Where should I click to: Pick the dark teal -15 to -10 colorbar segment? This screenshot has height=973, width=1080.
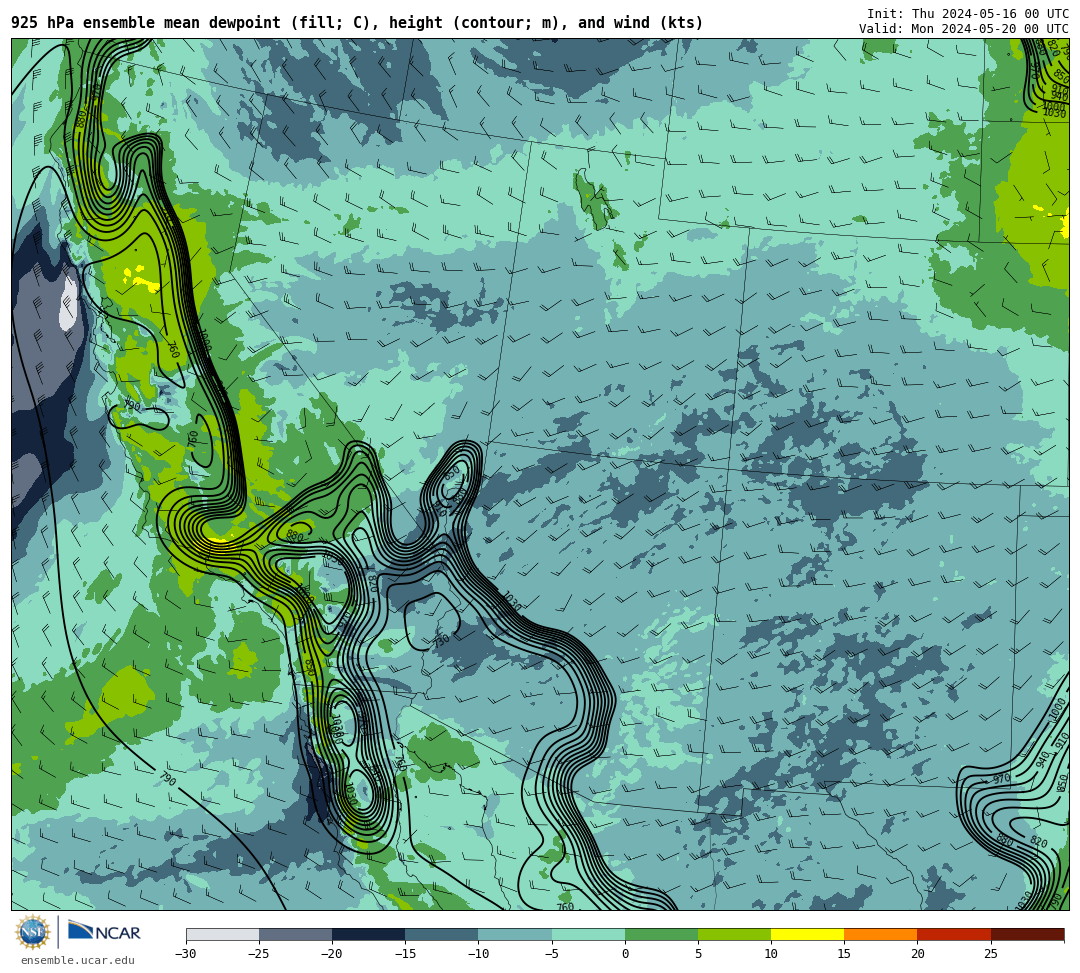(442, 934)
